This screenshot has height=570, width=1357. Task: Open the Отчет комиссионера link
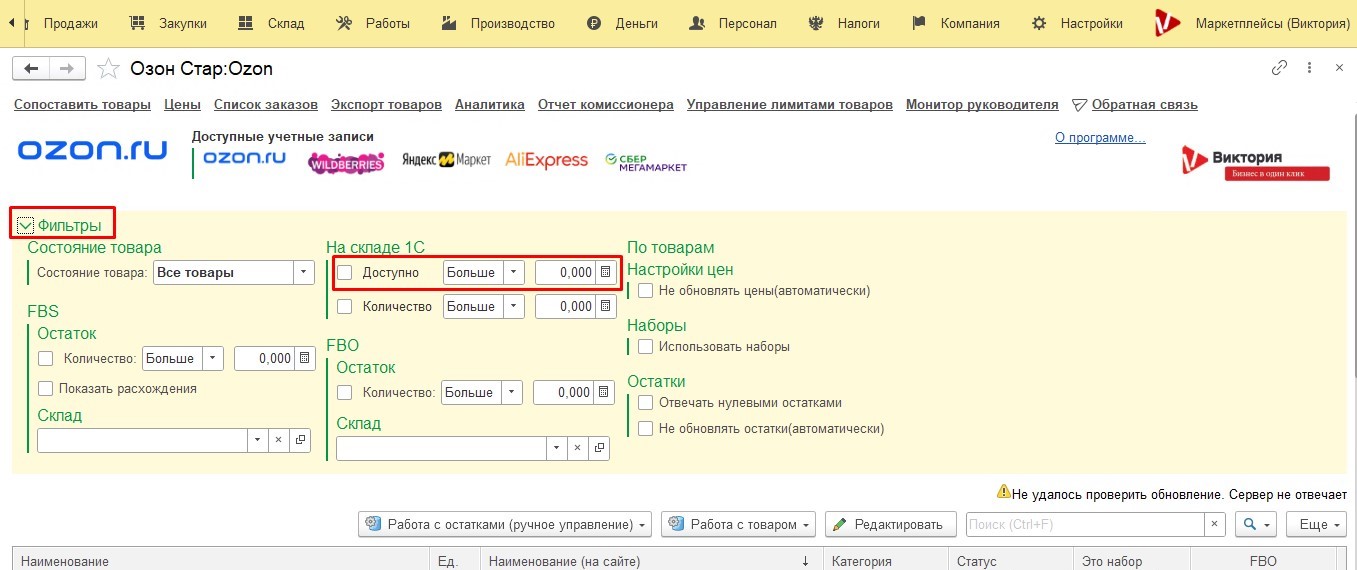[606, 104]
